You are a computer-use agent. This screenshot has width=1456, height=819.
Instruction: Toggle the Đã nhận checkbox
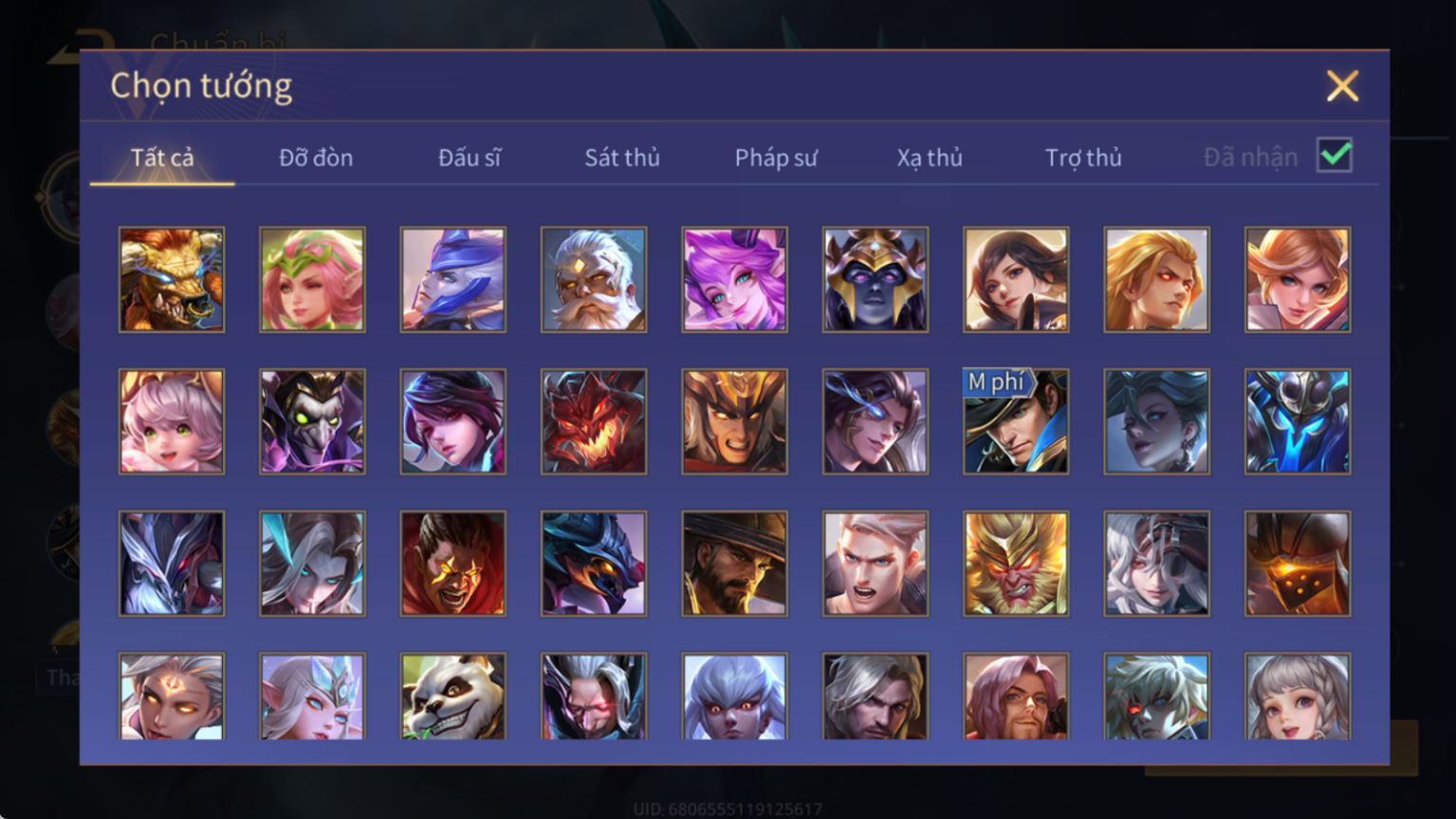click(x=1335, y=155)
